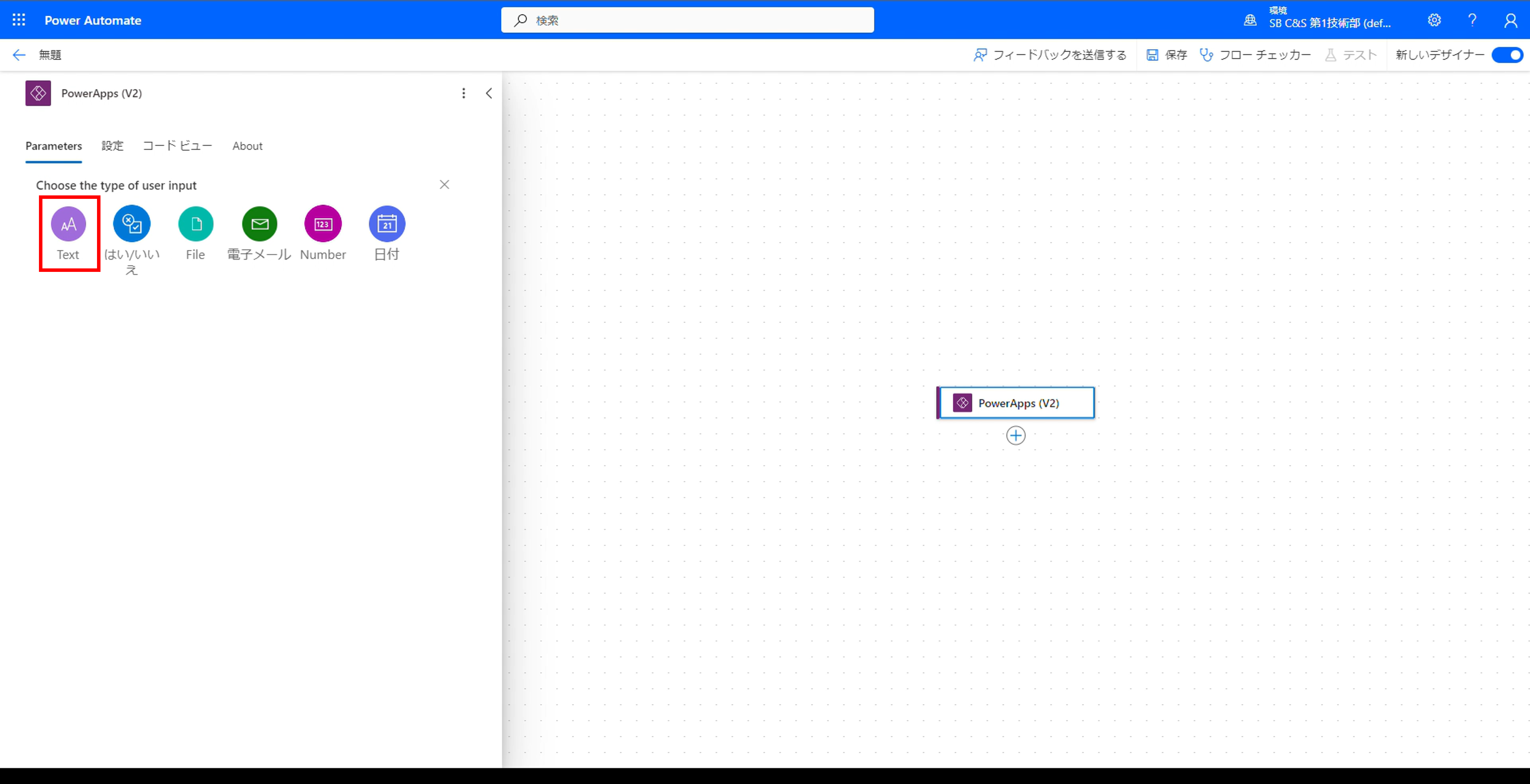Viewport: 1530px width, 784px height.
Task: Switch to the 設定 tab
Action: coord(112,146)
